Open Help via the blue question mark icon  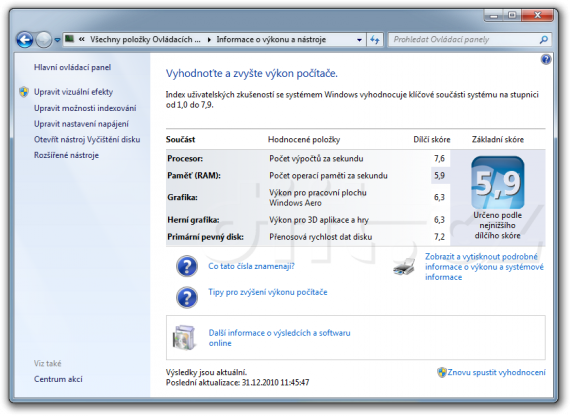[x=546, y=59]
